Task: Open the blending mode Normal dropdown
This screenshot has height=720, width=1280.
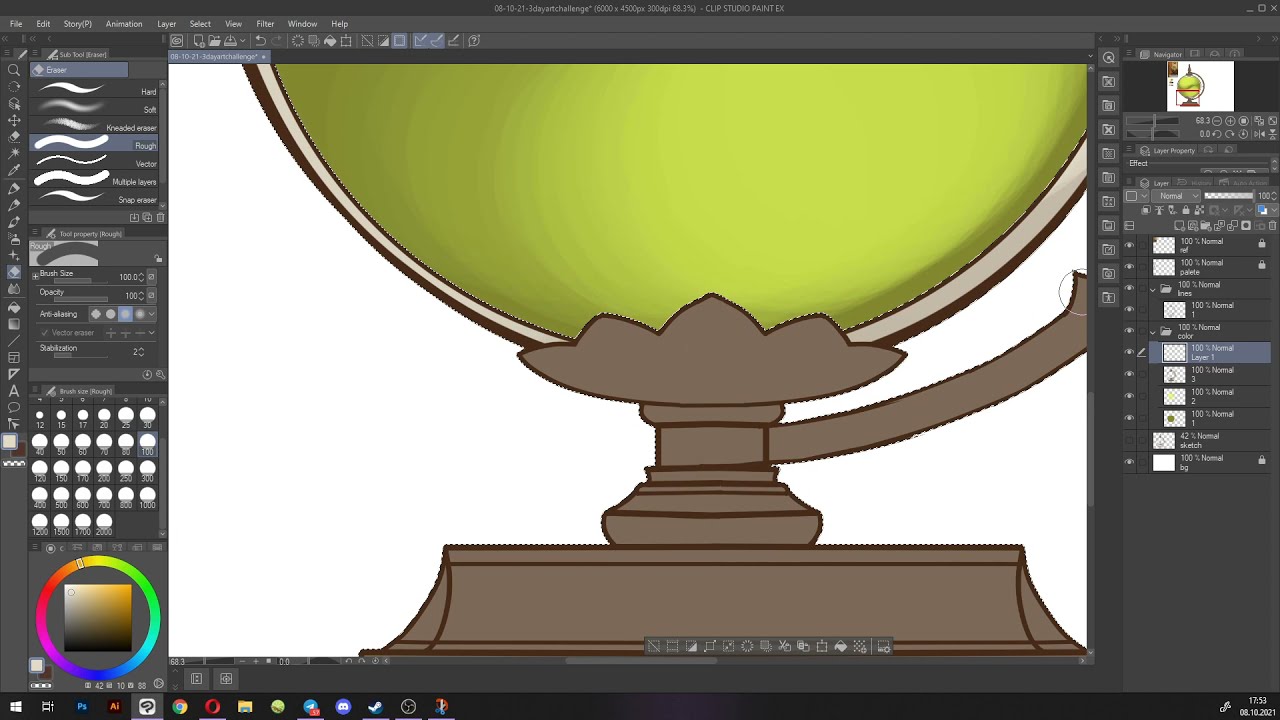Action: click(1176, 196)
